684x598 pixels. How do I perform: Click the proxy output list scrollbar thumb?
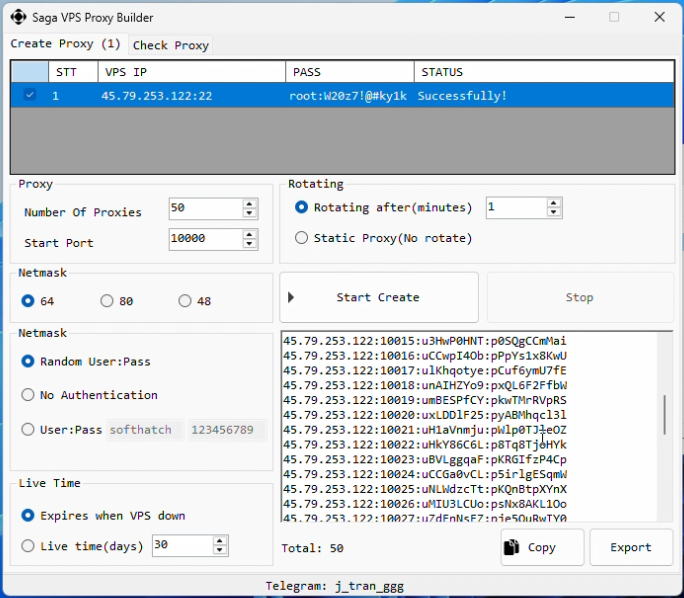pyautogui.click(x=664, y=414)
